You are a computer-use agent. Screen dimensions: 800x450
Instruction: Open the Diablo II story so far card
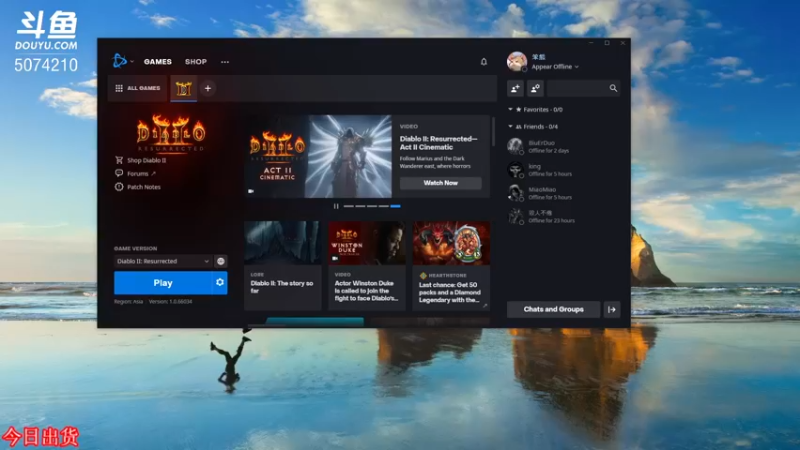pyautogui.click(x=283, y=265)
